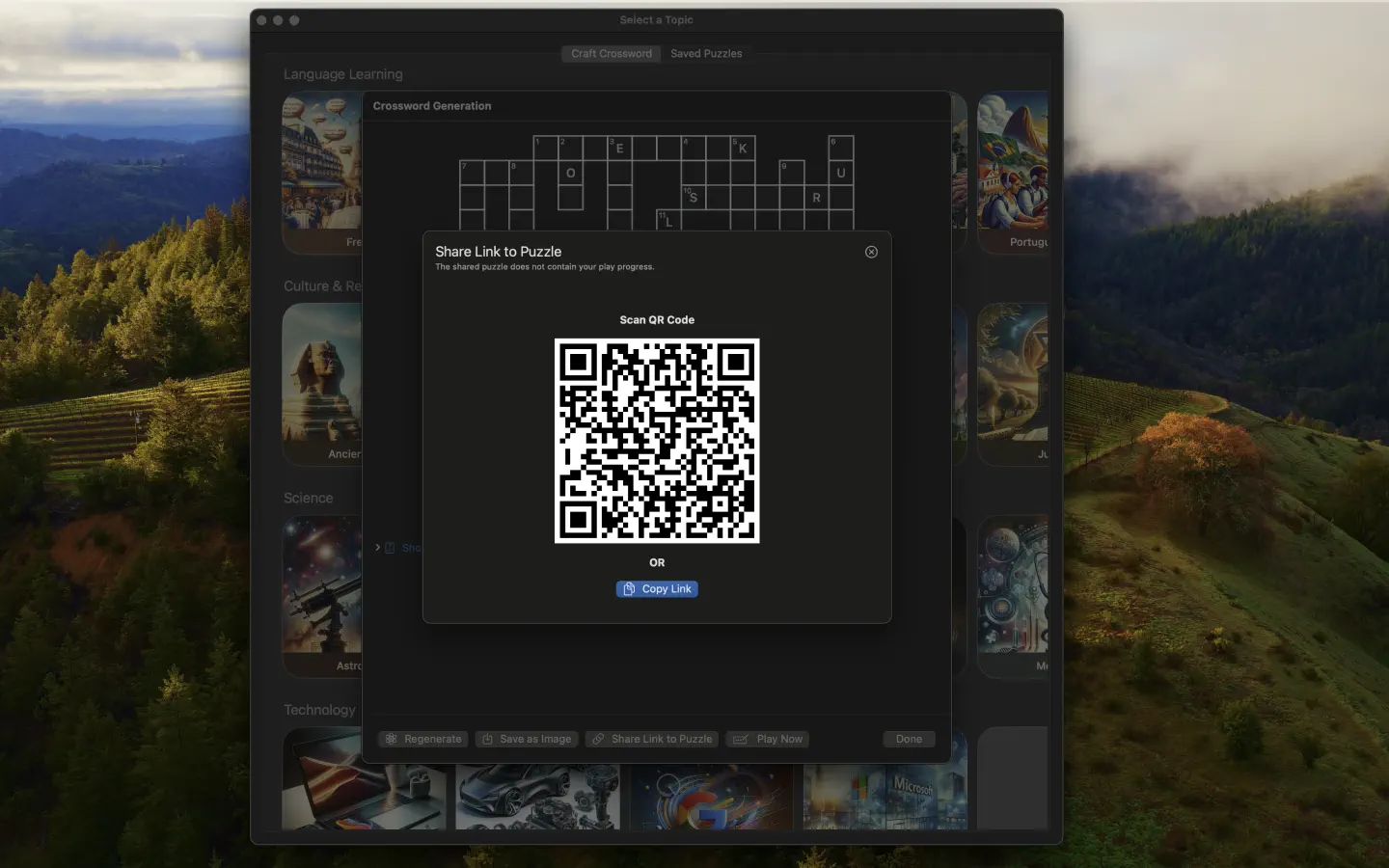Click crossword cell containing letter R
Image resolution: width=1389 pixels, height=868 pixels.
pyautogui.click(x=817, y=197)
